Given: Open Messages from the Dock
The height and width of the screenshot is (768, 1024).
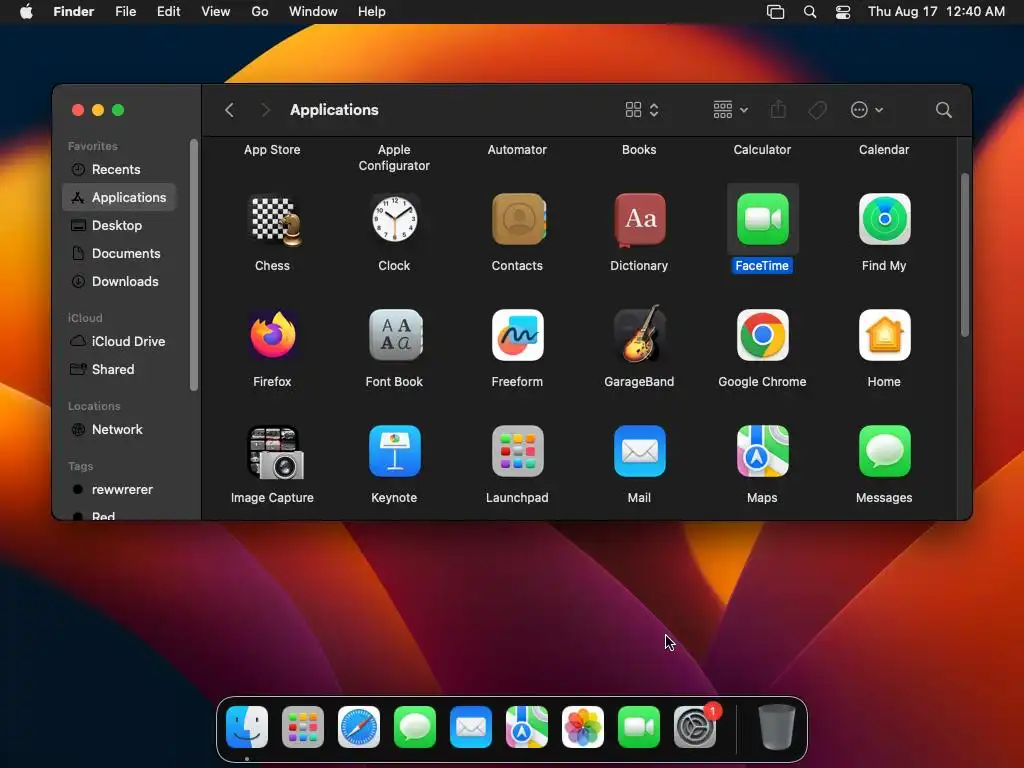Looking at the screenshot, I should 415,727.
